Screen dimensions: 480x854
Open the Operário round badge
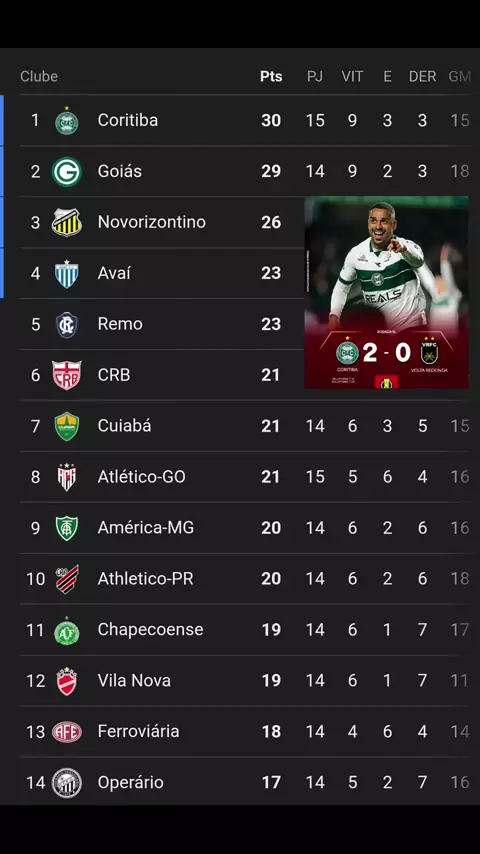(66, 783)
